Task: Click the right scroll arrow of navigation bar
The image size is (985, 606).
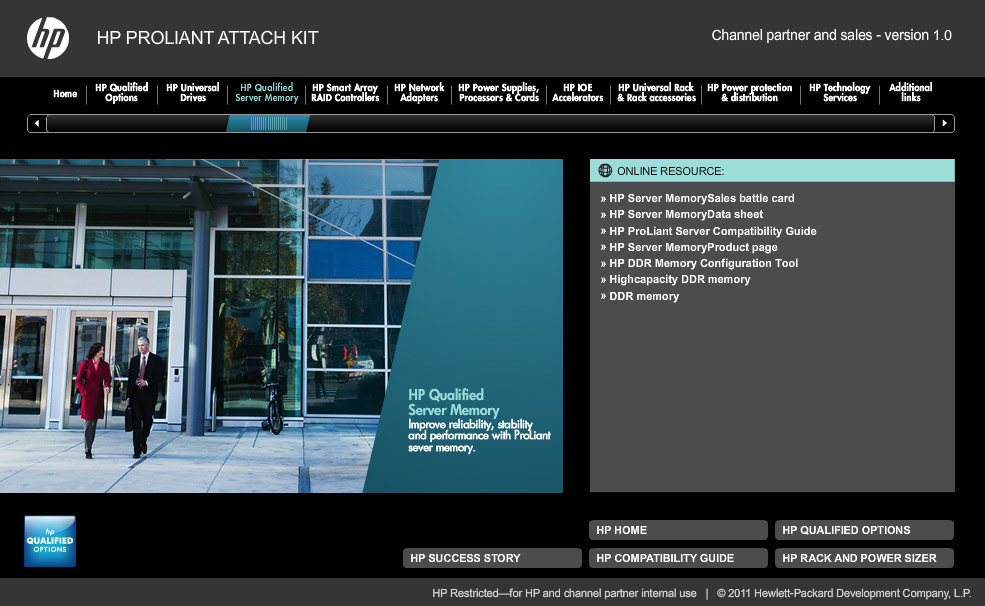Action: pos(944,123)
